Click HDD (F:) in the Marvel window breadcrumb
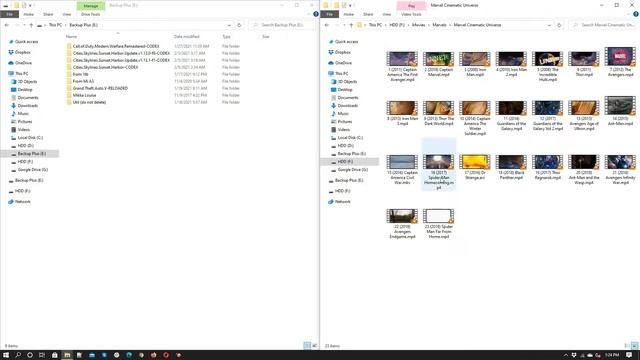The width and height of the screenshot is (640, 360). point(397,25)
